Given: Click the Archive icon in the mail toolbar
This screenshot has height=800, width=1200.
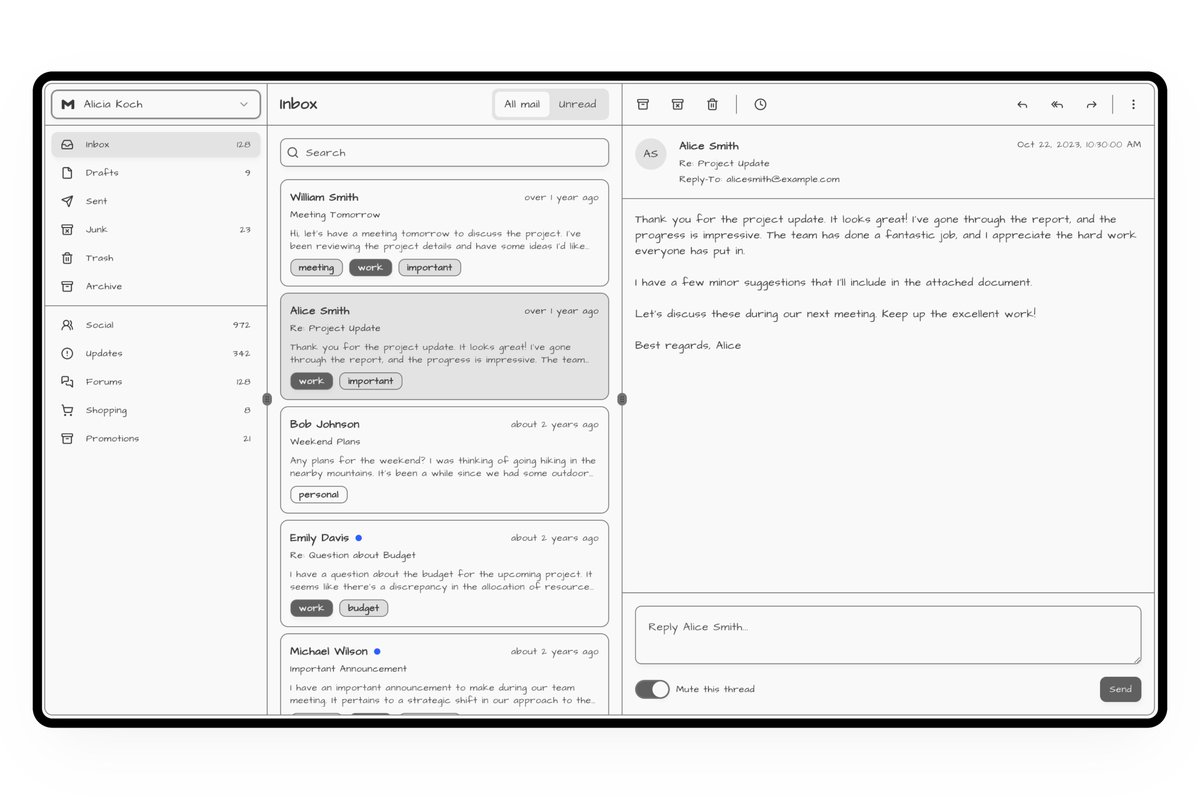Looking at the screenshot, I should click(x=643, y=104).
